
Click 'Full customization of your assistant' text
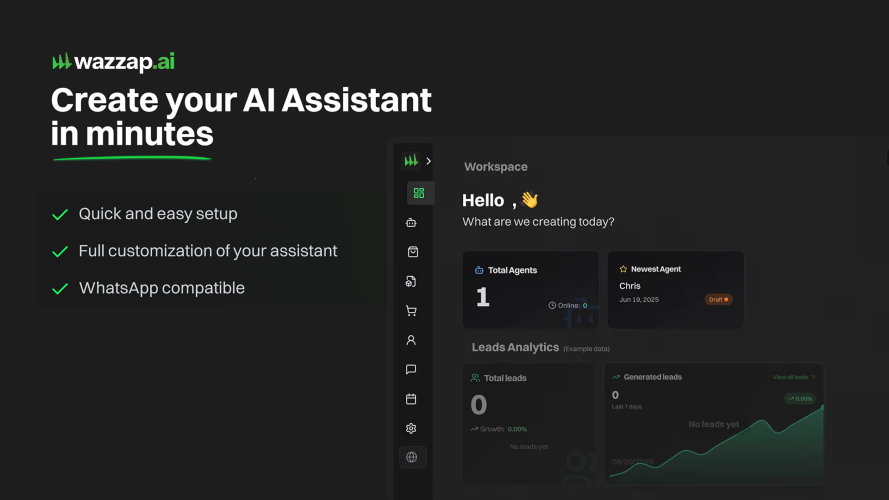[x=208, y=251]
